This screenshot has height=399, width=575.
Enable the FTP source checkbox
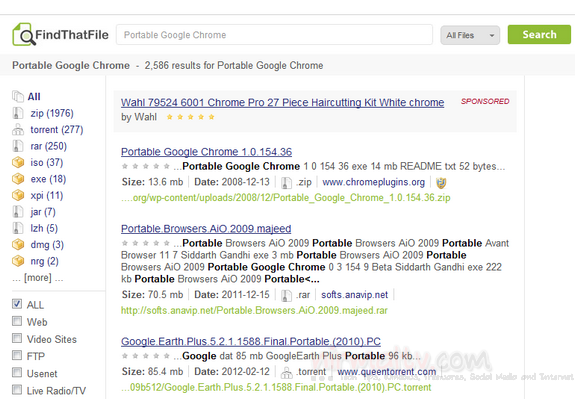[17, 355]
